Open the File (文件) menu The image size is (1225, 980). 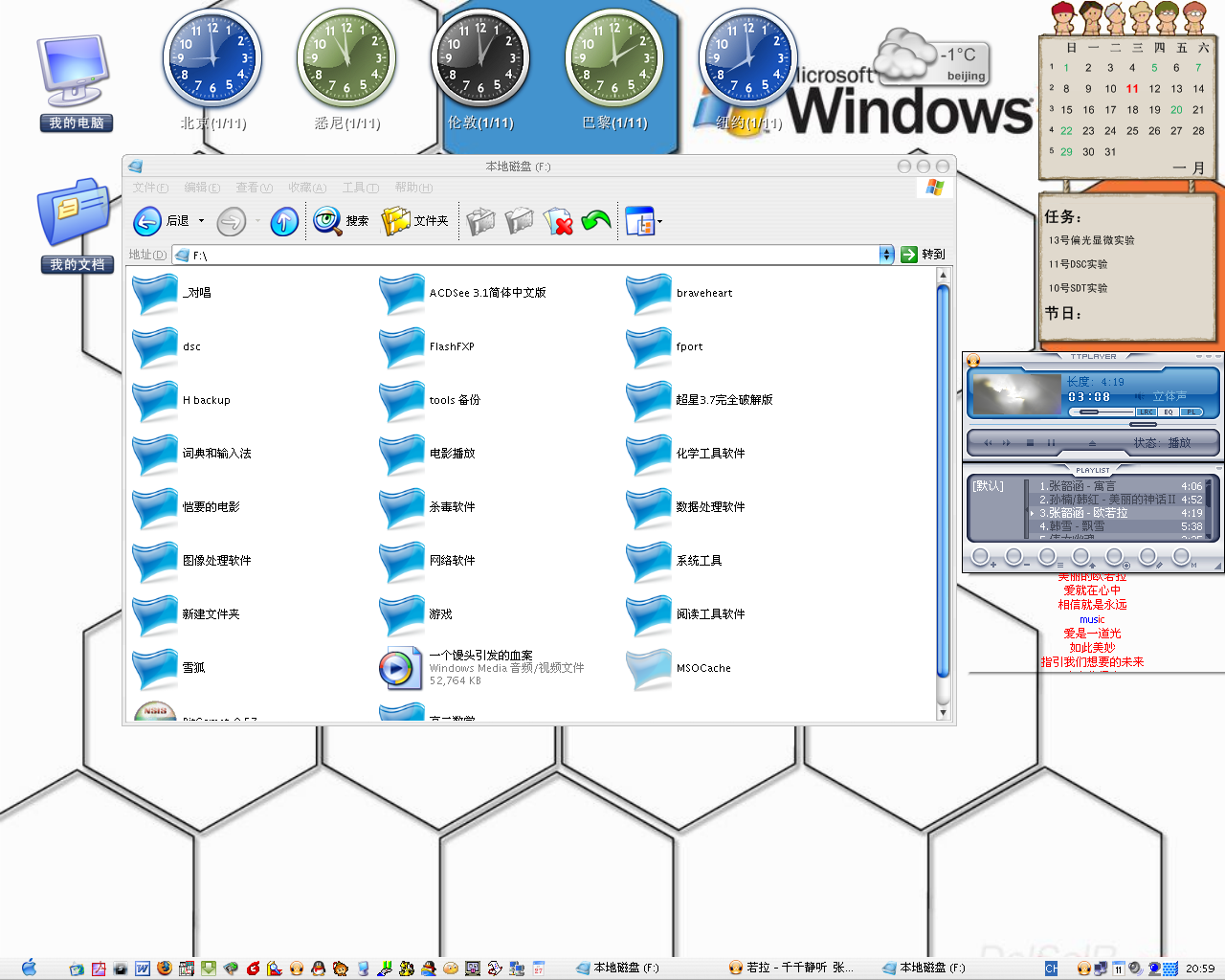(150, 188)
